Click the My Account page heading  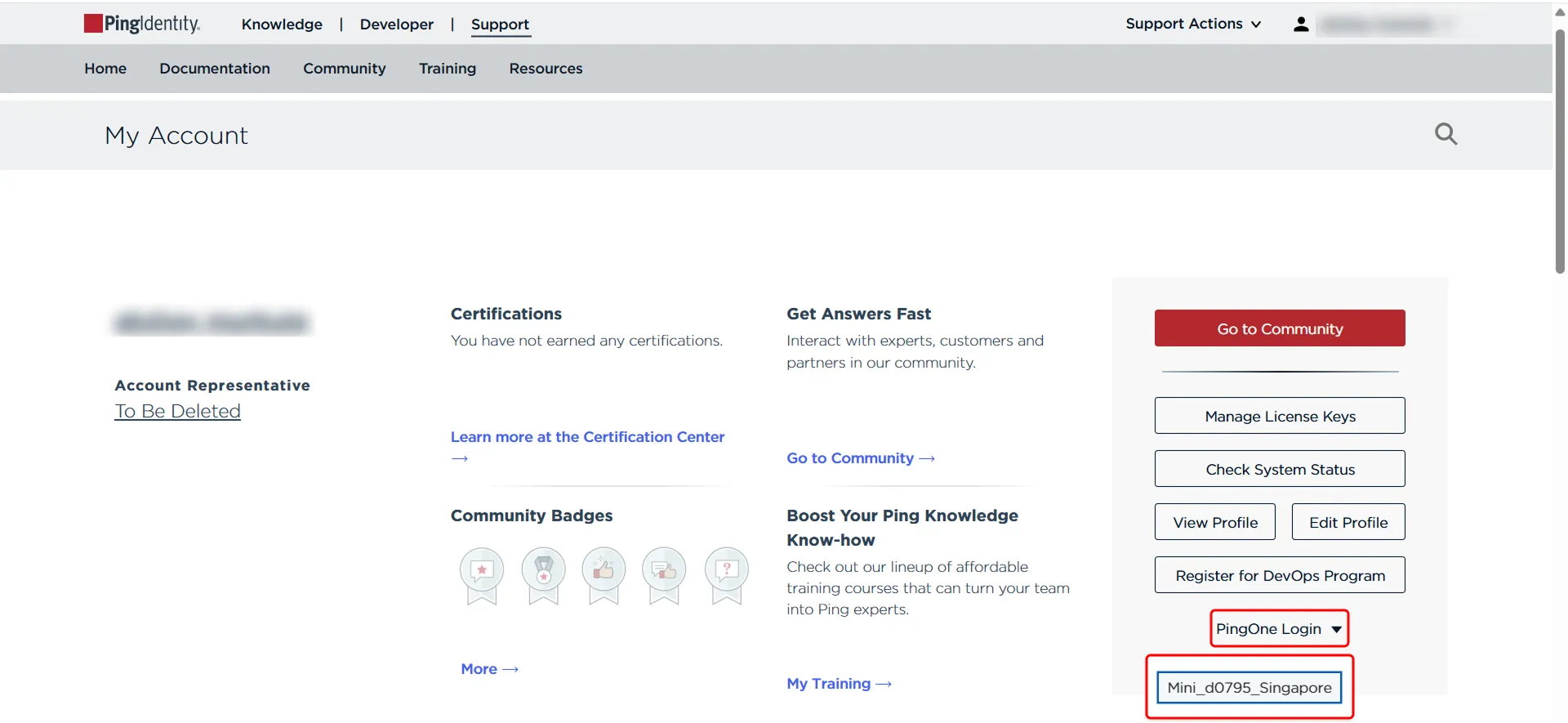(x=176, y=136)
